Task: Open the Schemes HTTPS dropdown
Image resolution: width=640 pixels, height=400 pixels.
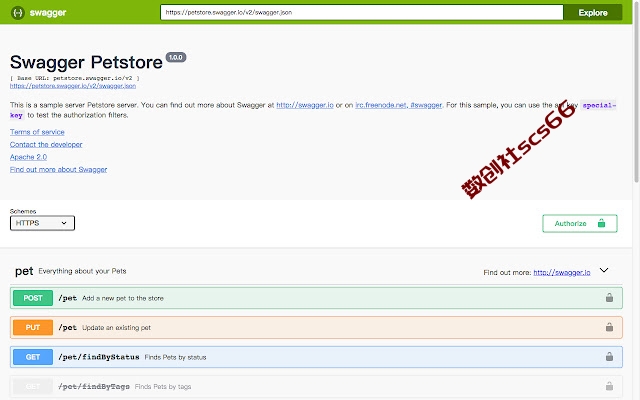Action: click(x=42, y=223)
